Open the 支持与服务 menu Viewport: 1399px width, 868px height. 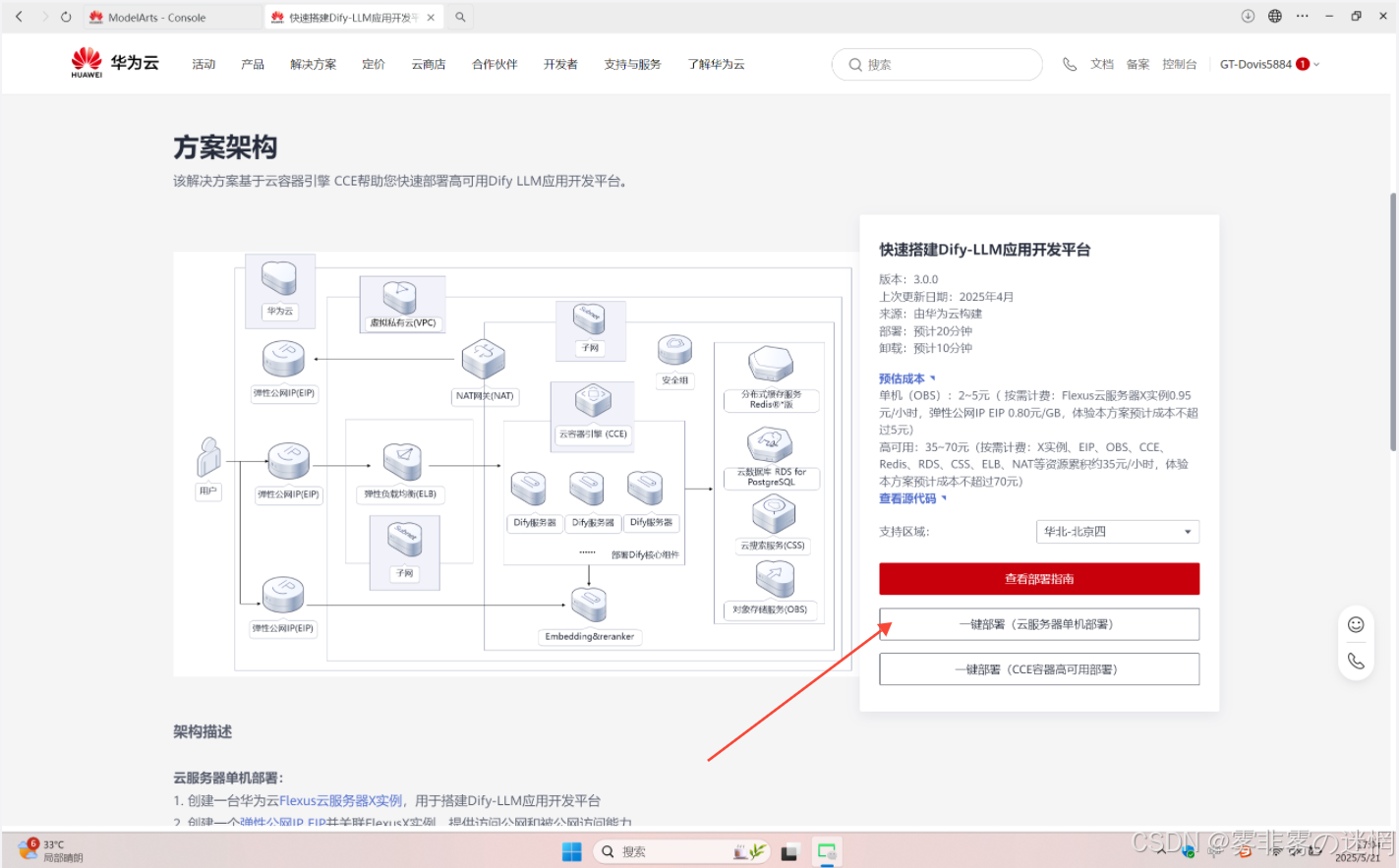(632, 64)
